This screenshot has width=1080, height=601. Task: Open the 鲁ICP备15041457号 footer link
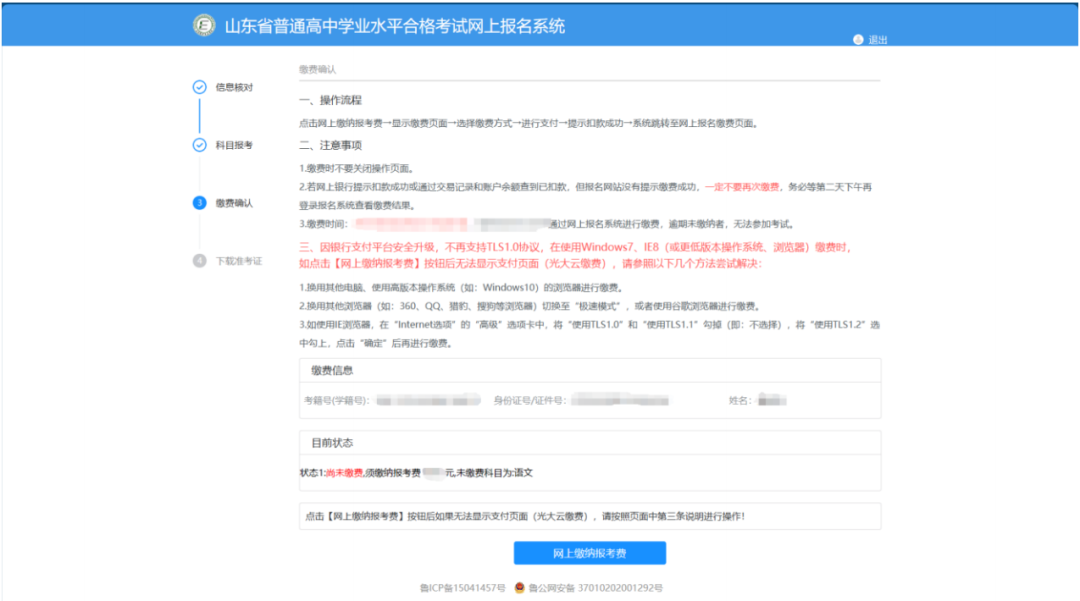(x=463, y=587)
